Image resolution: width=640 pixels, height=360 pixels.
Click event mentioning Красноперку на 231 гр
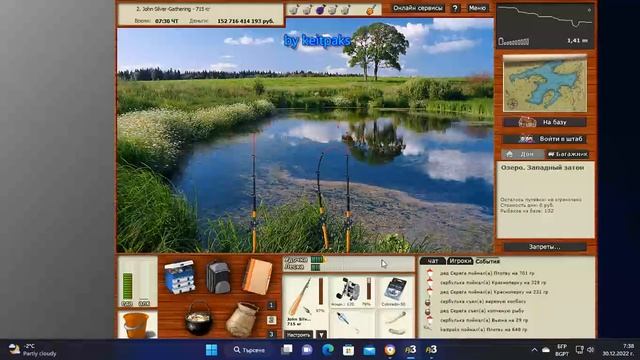pyautogui.click(x=494, y=292)
